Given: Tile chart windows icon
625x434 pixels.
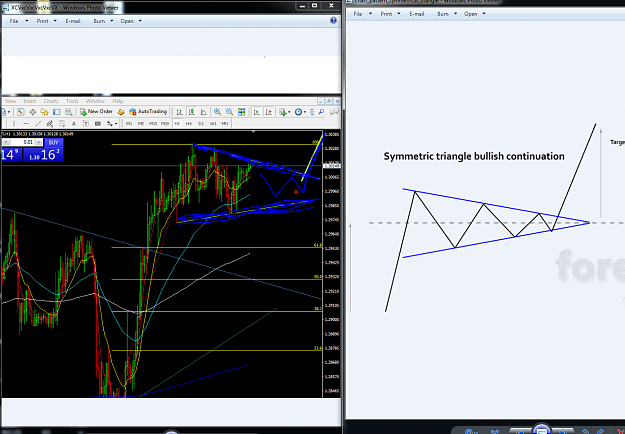Looking at the screenshot, I should 242,112.
